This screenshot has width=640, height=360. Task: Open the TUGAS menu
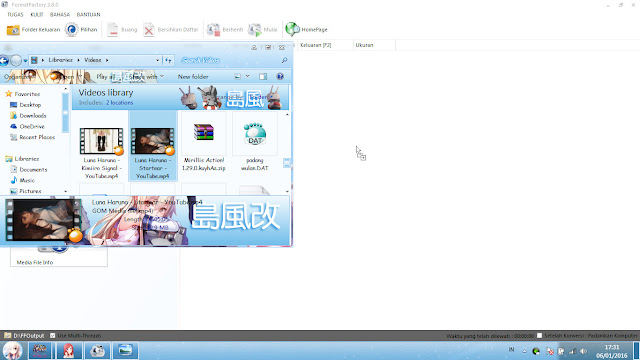click(15, 14)
